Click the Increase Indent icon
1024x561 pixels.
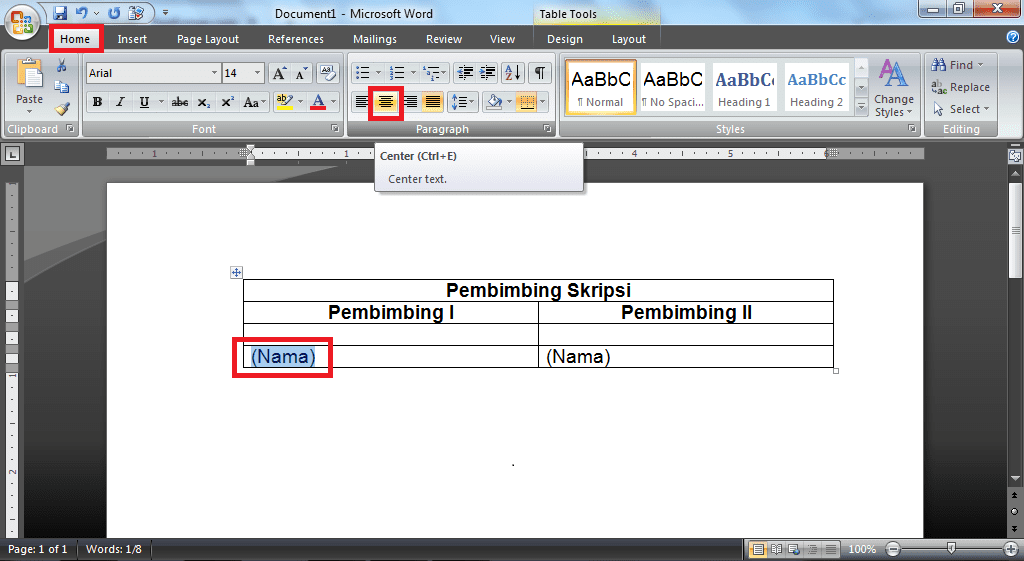[x=488, y=73]
